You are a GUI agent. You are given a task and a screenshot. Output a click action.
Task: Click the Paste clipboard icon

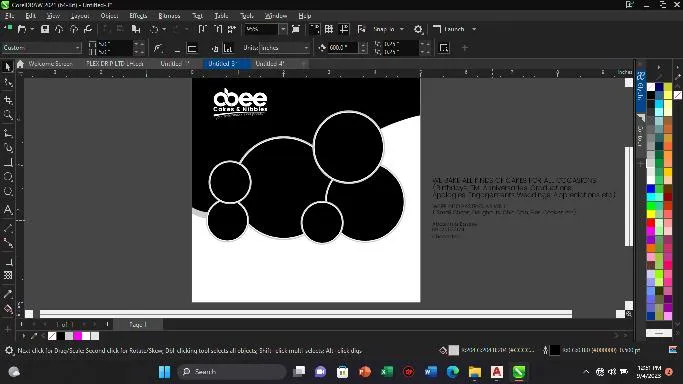tap(136, 29)
